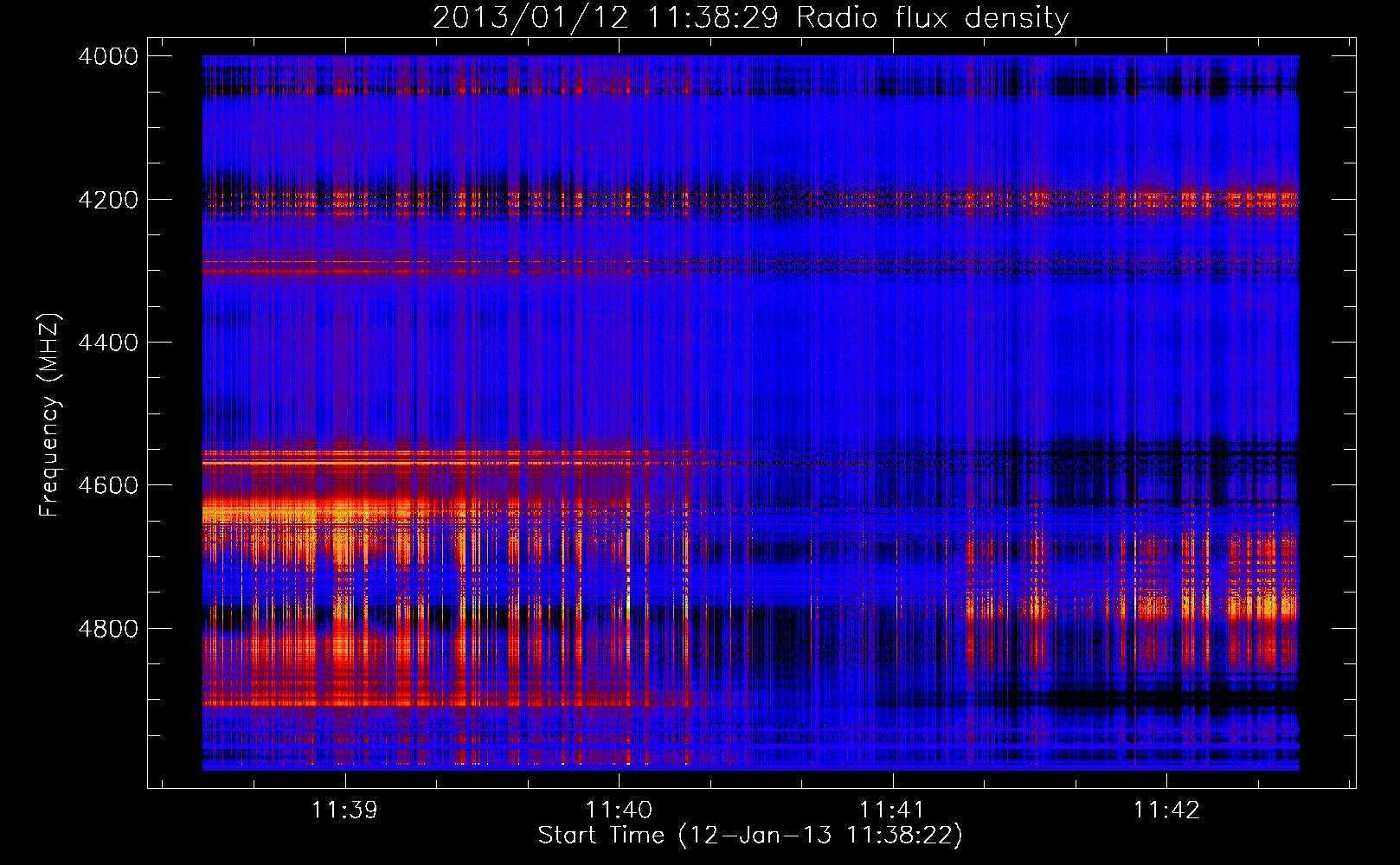
Task: Click the 'Start Time (12-Jan-13 11:38:22)' axis title
Action: pos(750,836)
